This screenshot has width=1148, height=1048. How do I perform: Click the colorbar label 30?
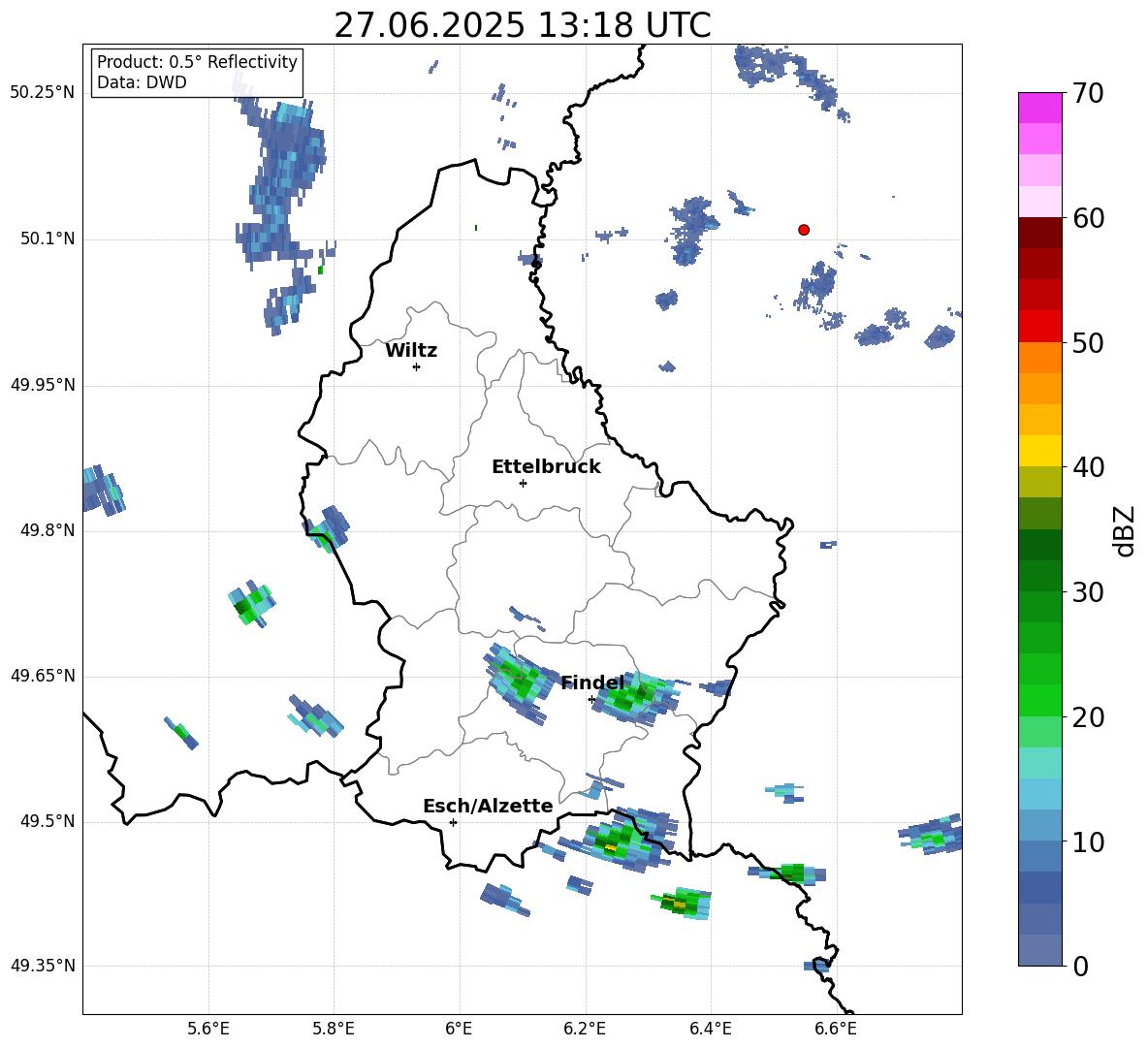point(1088,592)
